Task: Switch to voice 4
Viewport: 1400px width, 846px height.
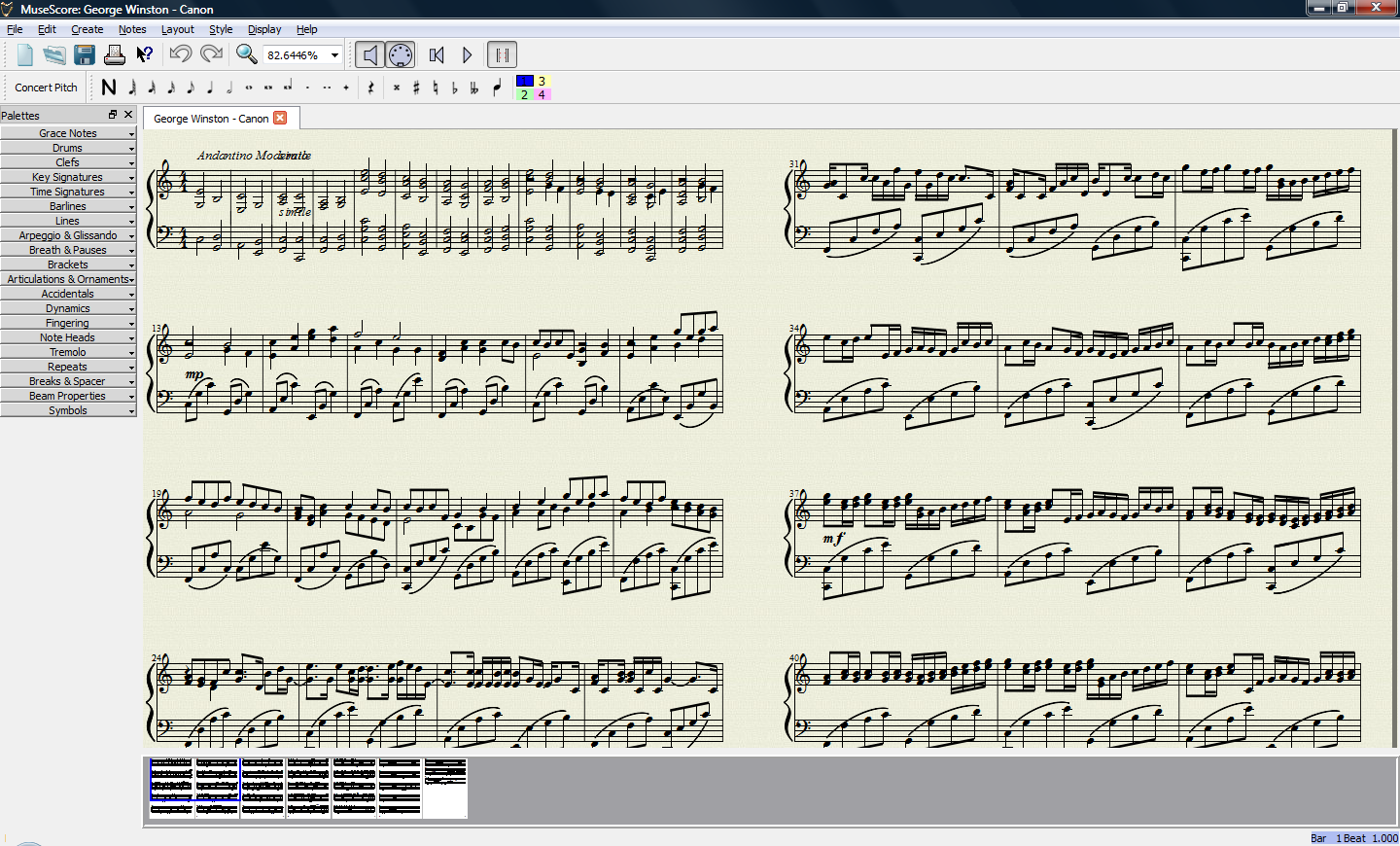Action: coord(542,94)
